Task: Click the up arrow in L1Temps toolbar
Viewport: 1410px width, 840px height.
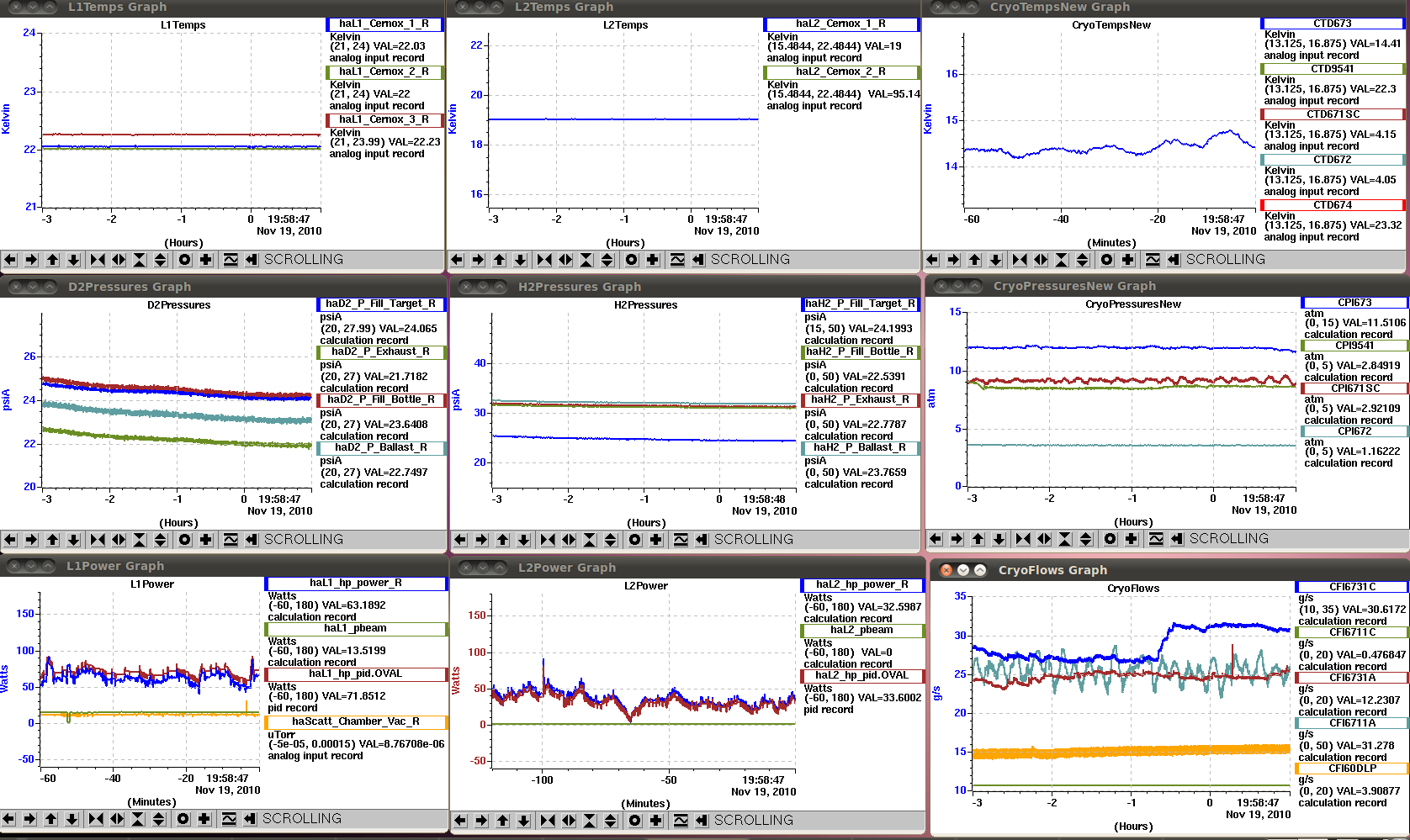Action: [x=52, y=260]
